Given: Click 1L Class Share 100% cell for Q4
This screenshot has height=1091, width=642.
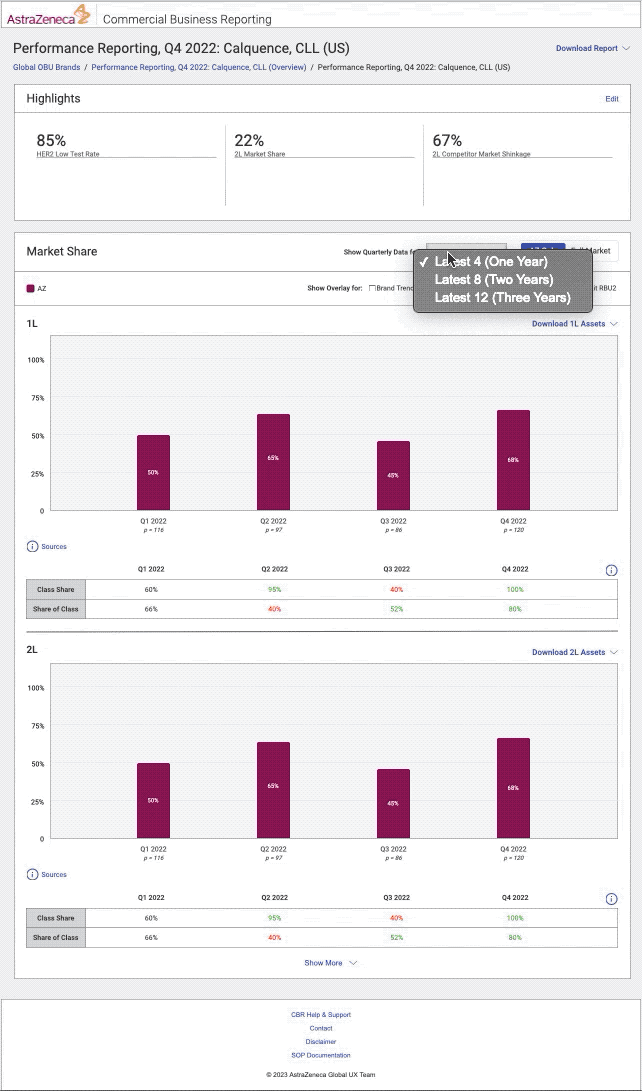Looking at the screenshot, I should [x=515, y=589].
